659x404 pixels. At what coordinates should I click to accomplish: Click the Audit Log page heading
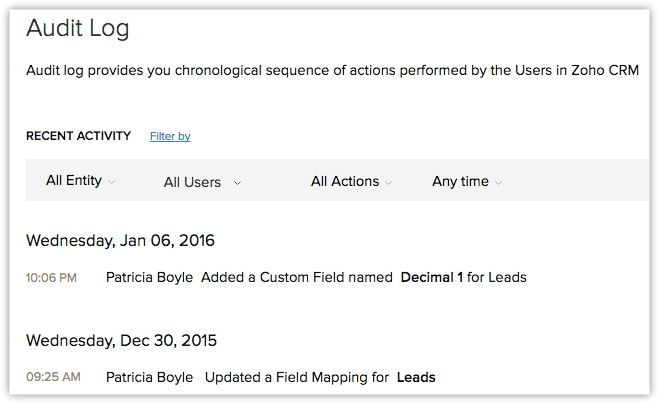[78, 28]
